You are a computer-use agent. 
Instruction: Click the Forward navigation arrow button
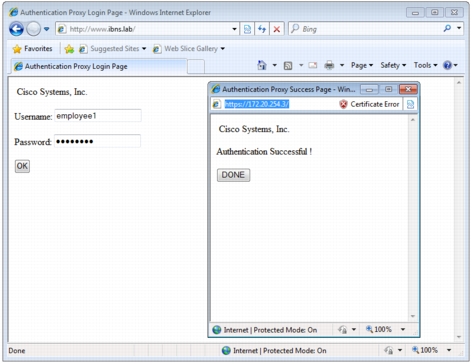coord(33,29)
